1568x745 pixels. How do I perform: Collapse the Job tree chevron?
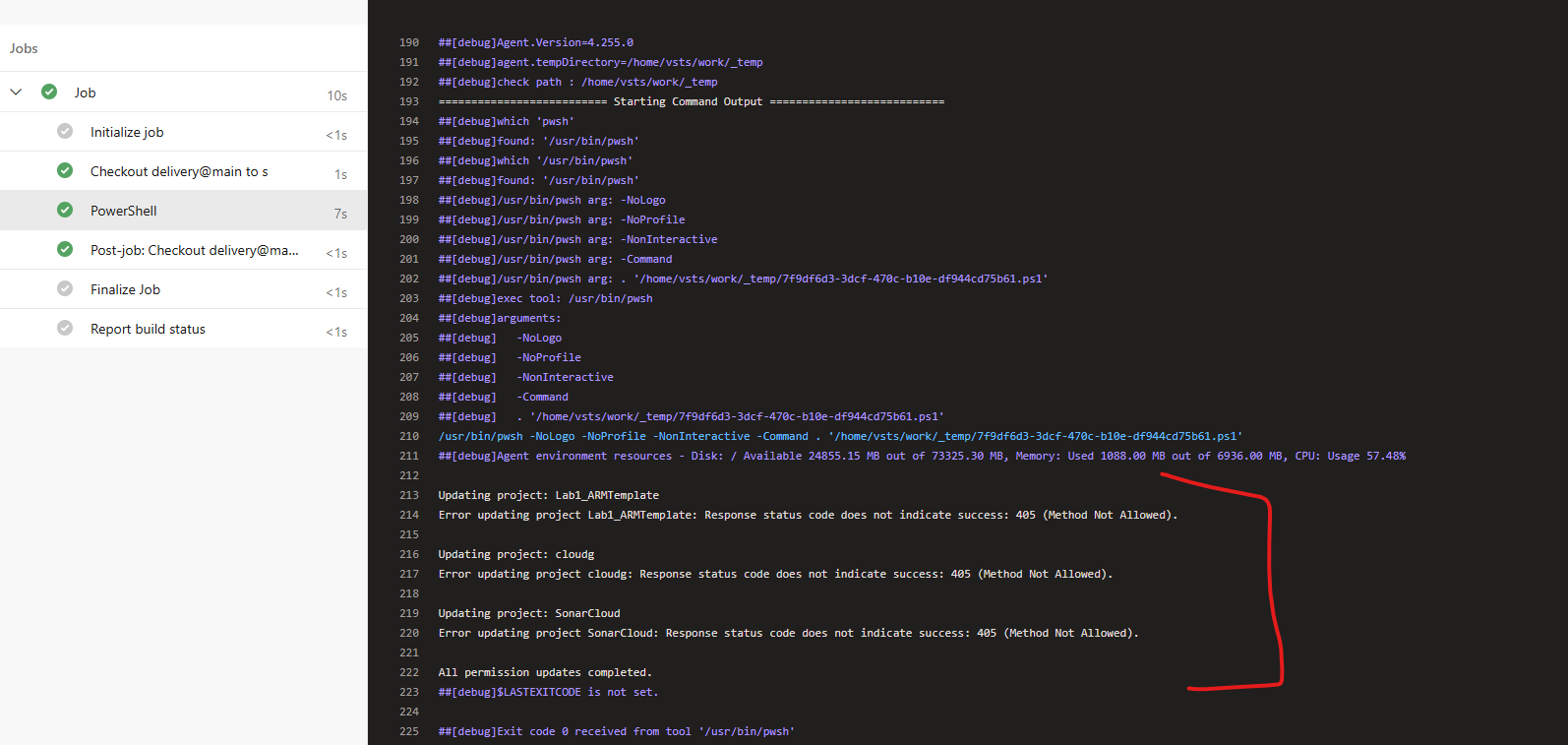pyautogui.click(x=16, y=92)
